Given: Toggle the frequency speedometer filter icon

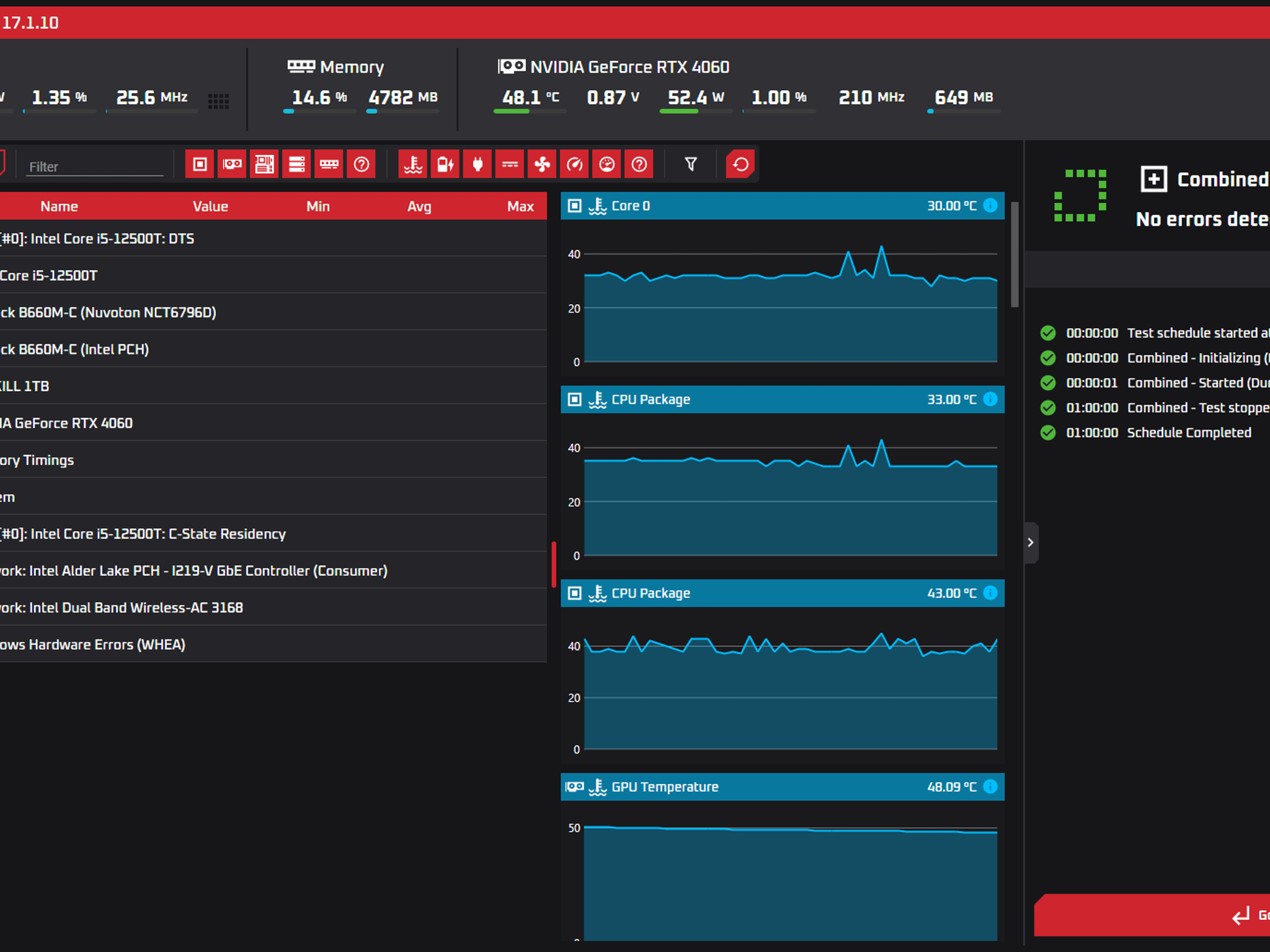Looking at the screenshot, I should (x=574, y=164).
